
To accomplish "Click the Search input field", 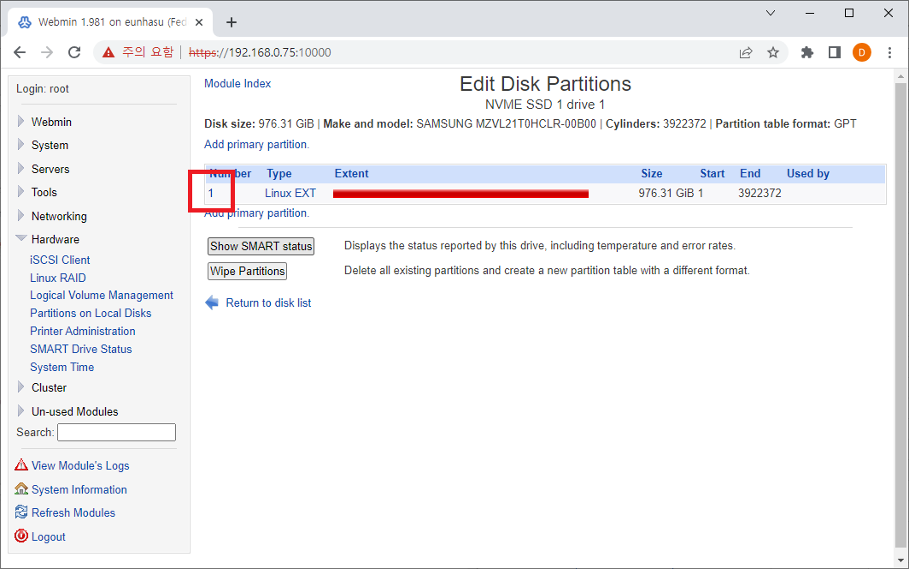I will (x=116, y=432).
